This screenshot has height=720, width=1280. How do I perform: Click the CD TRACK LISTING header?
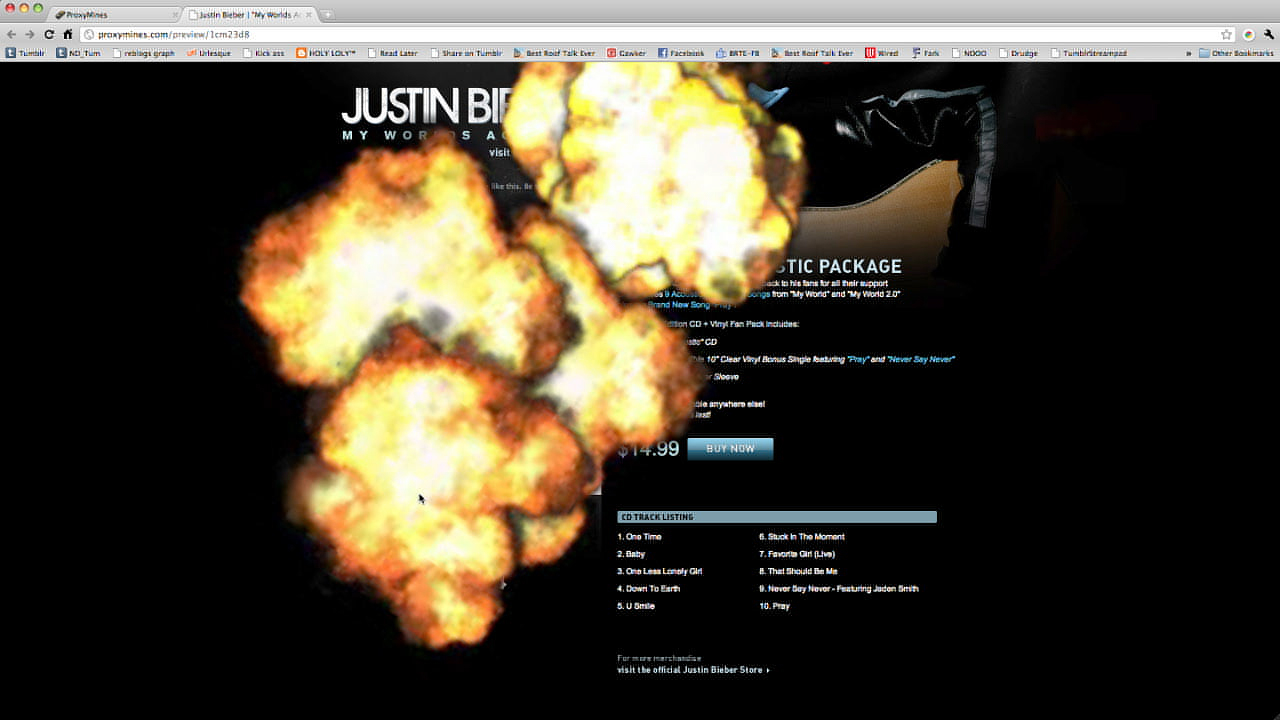777,517
